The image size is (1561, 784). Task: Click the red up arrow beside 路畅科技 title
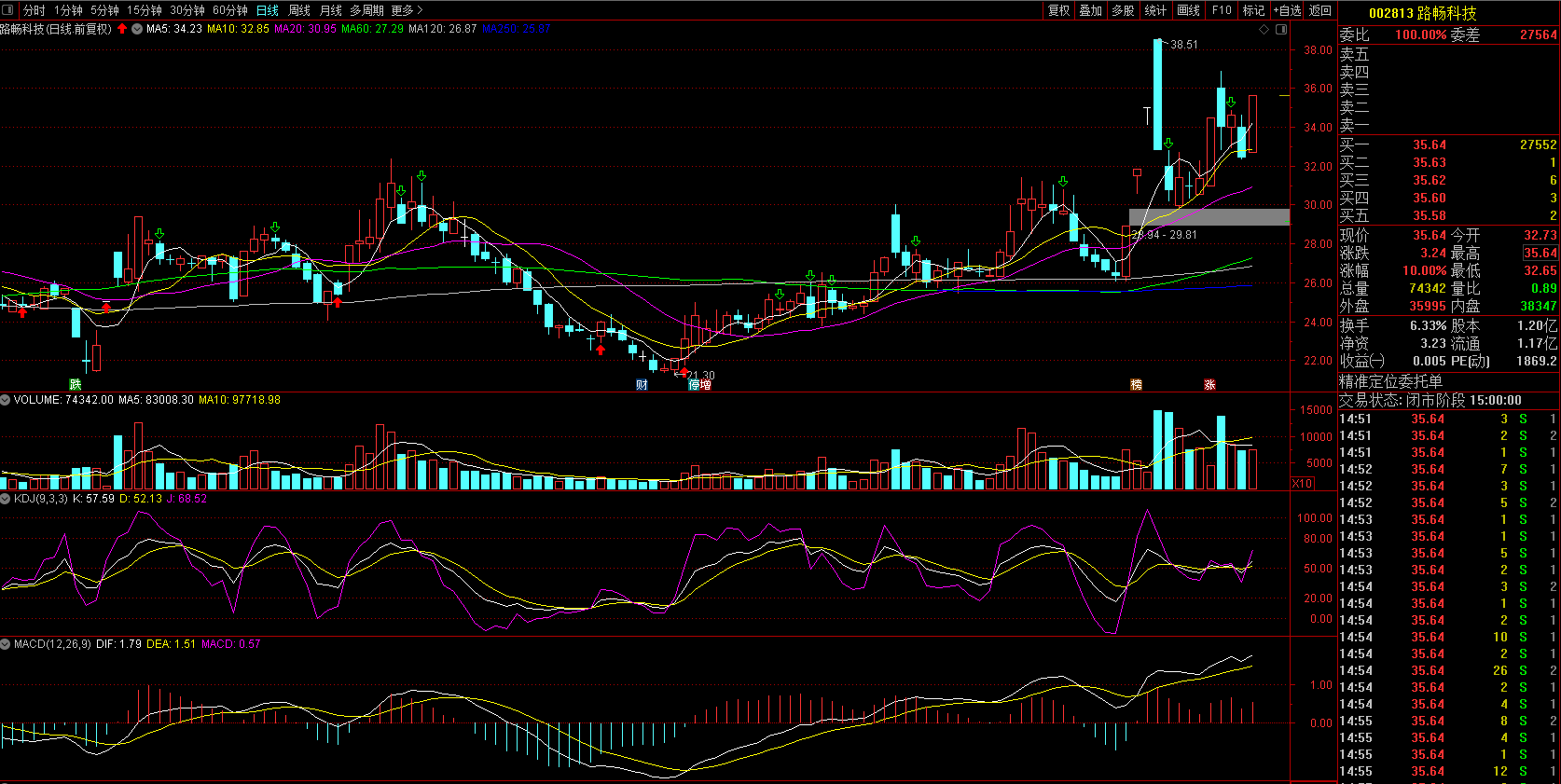point(122,29)
